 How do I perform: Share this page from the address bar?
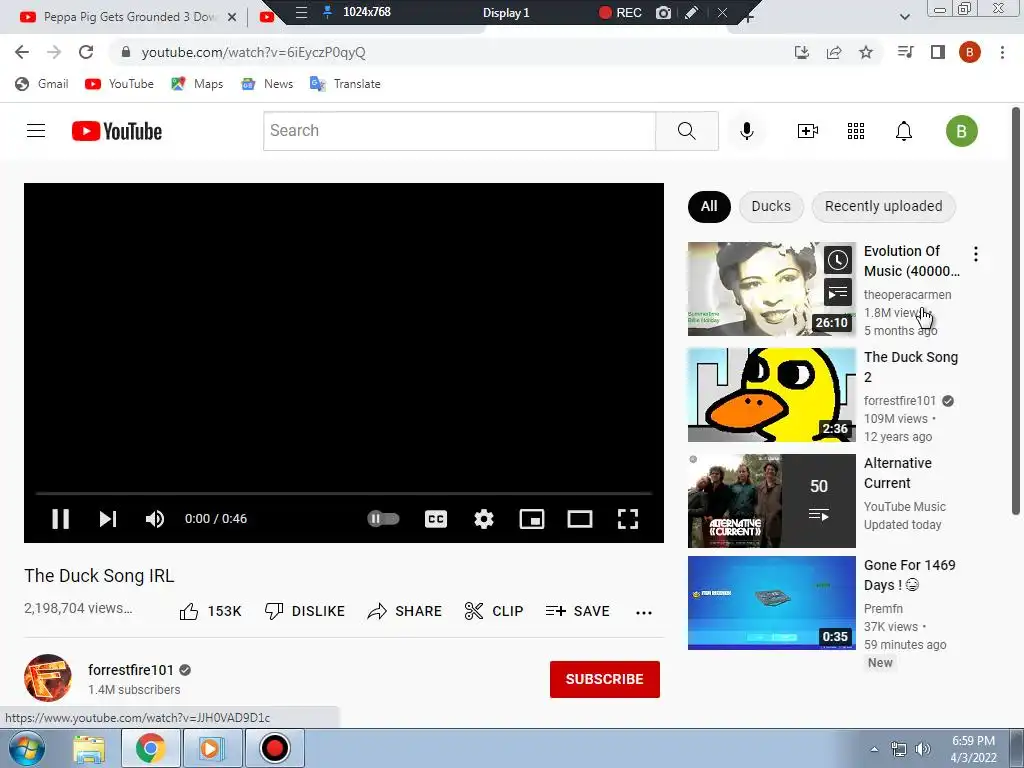coord(834,52)
